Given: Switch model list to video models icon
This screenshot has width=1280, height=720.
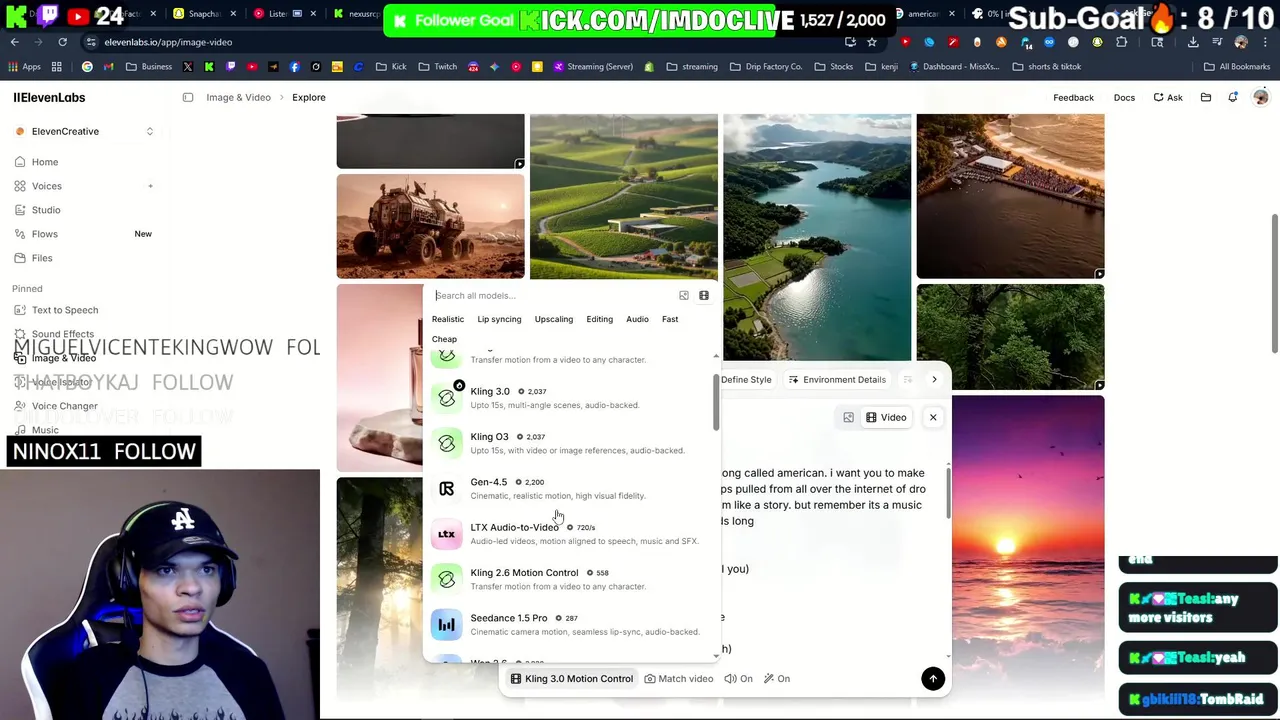Looking at the screenshot, I should click(x=704, y=295).
